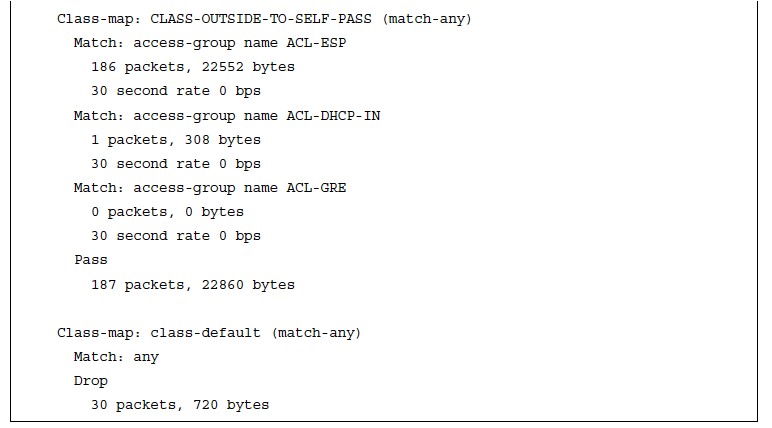Click the '30 second rate' line under ACL-DHCP-IN
Viewport: 772px width, 428px height.
click(x=176, y=164)
